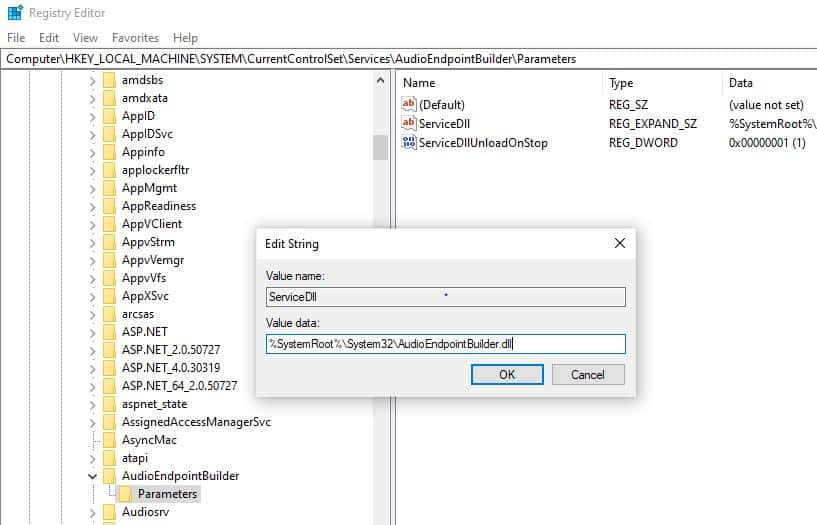Image resolution: width=817 pixels, height=525 pixels.
Task: Expand the AssignedAccessManagerSvc tree node
Action: [x=92, y=422]
